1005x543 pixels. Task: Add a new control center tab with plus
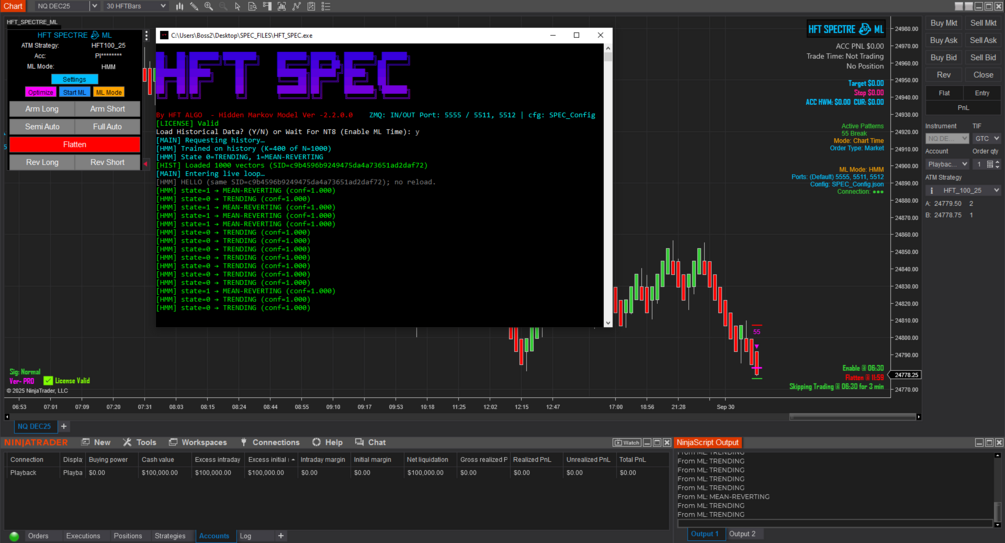[x=280, y=535]
